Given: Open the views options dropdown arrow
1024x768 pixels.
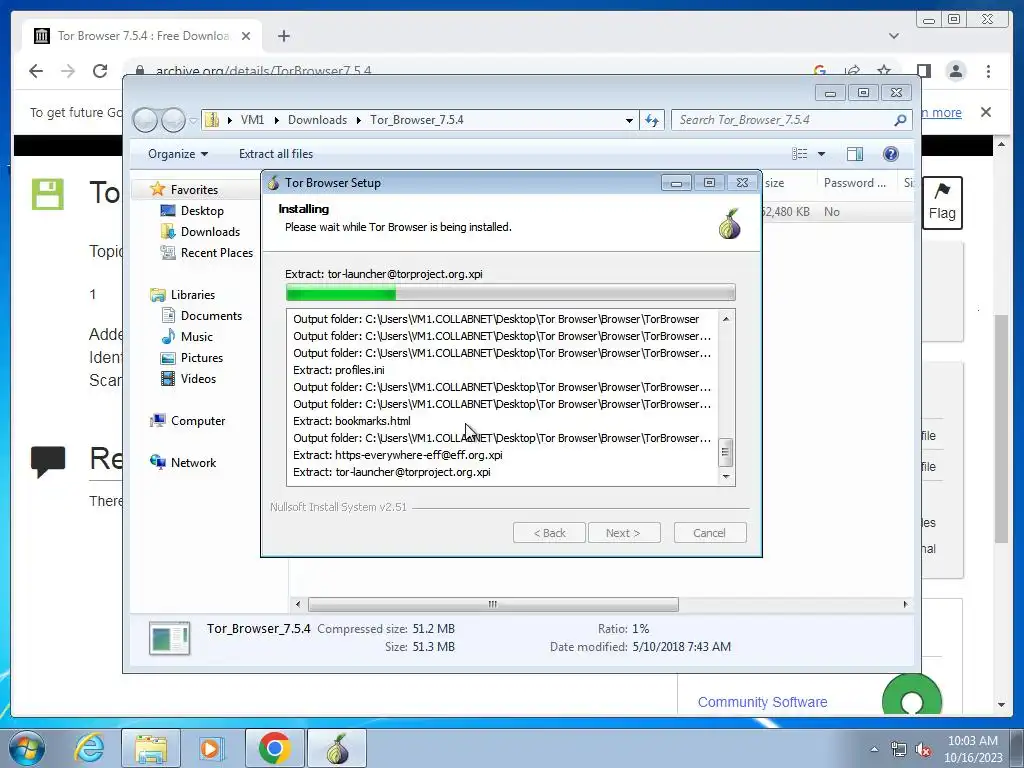Looking at the screenshot, I should [822, 154].
